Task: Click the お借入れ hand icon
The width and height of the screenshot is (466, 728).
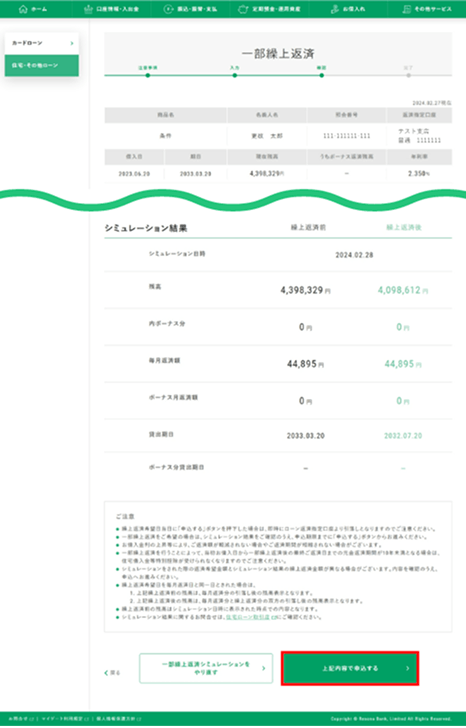Action: point(335,9)
